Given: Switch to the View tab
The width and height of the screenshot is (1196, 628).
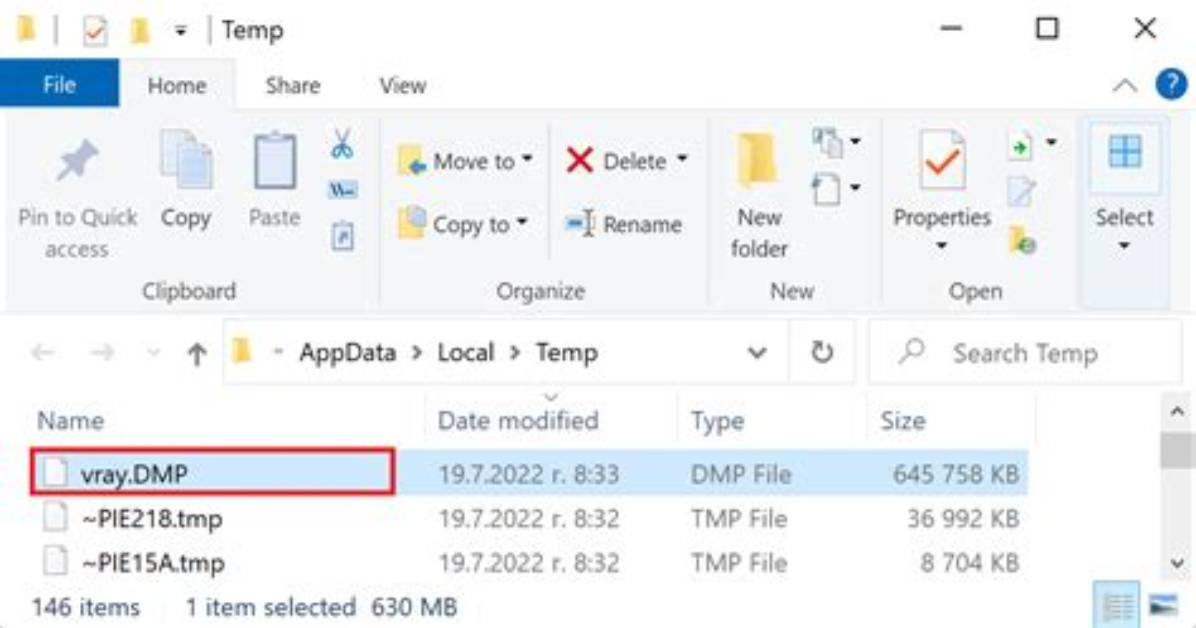Looking at the screenshot, I should coord(403,85).
